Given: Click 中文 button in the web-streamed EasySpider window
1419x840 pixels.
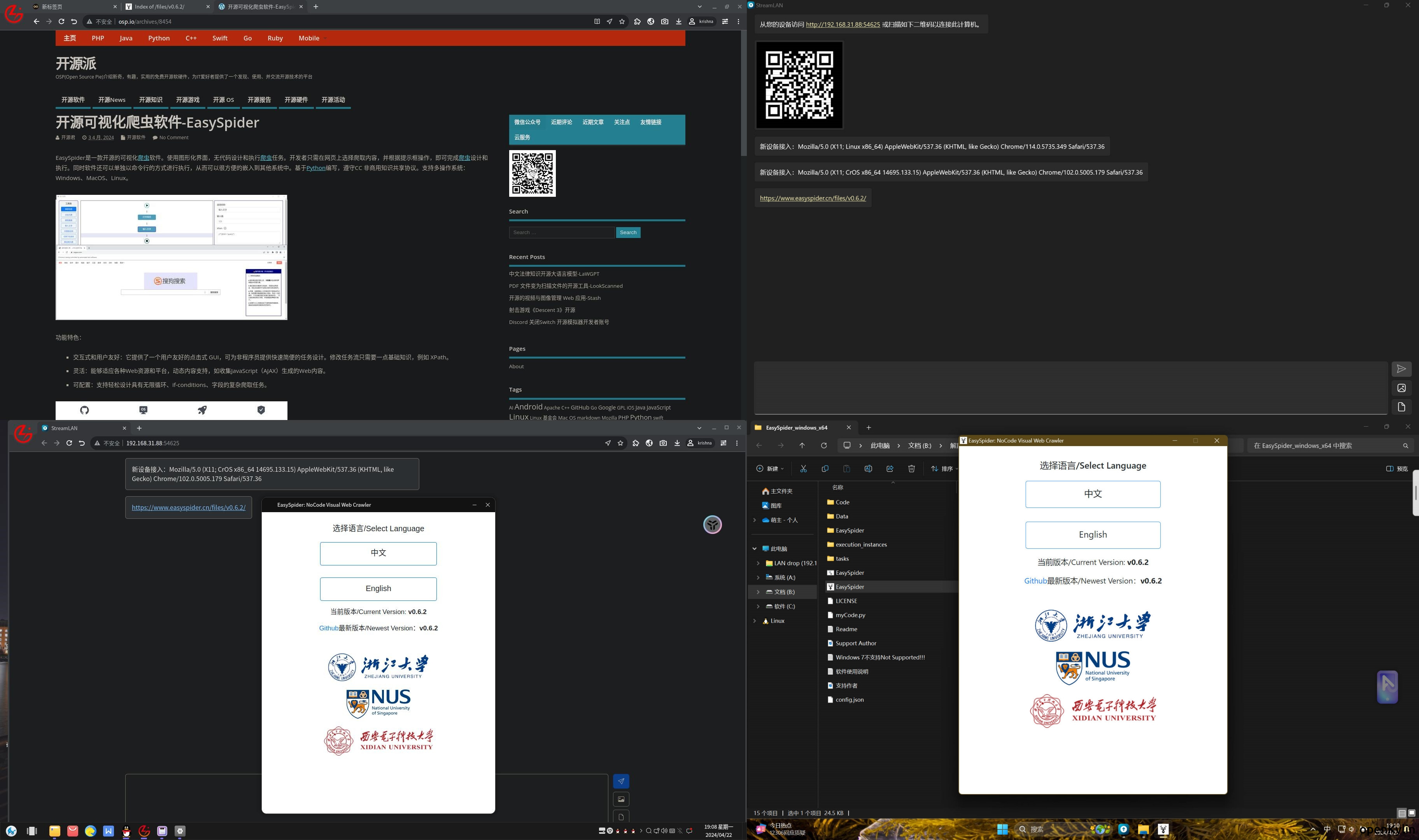Looking at the screenshot, I should pos(378,554).
